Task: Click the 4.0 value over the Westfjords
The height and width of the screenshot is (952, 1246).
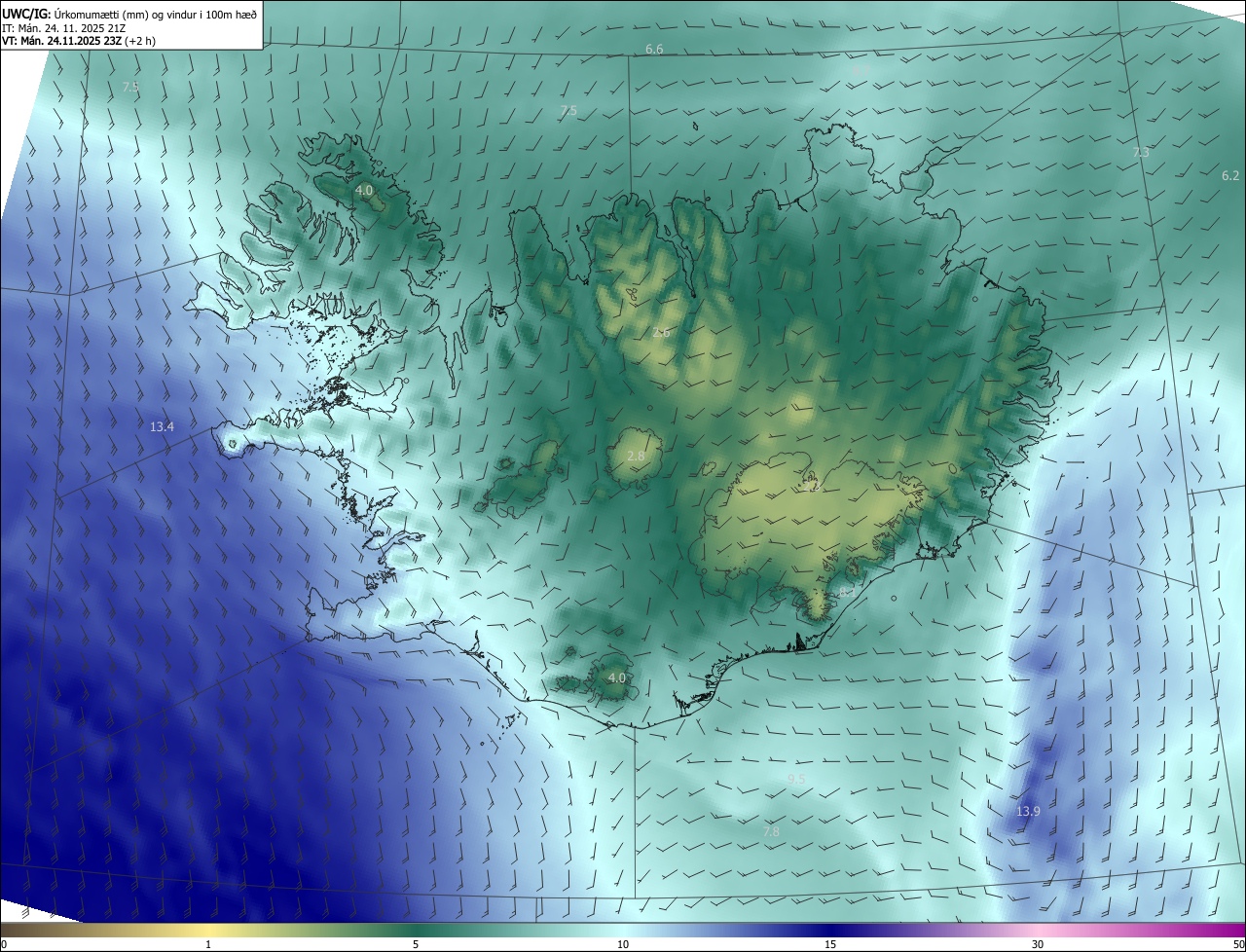Action: (363, 191)
